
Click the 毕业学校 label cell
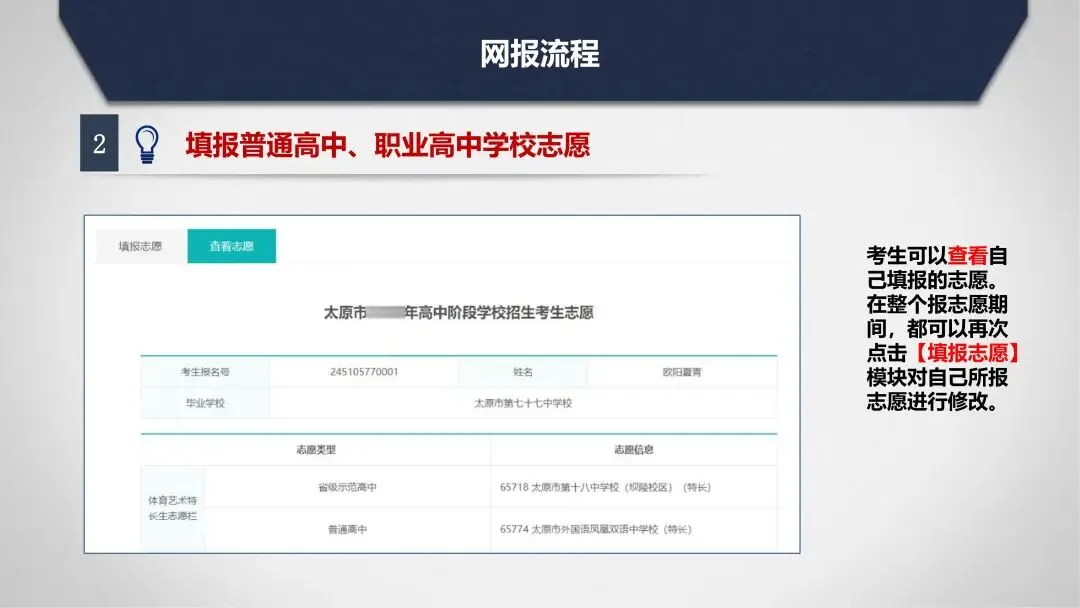(x=205, y=403)
